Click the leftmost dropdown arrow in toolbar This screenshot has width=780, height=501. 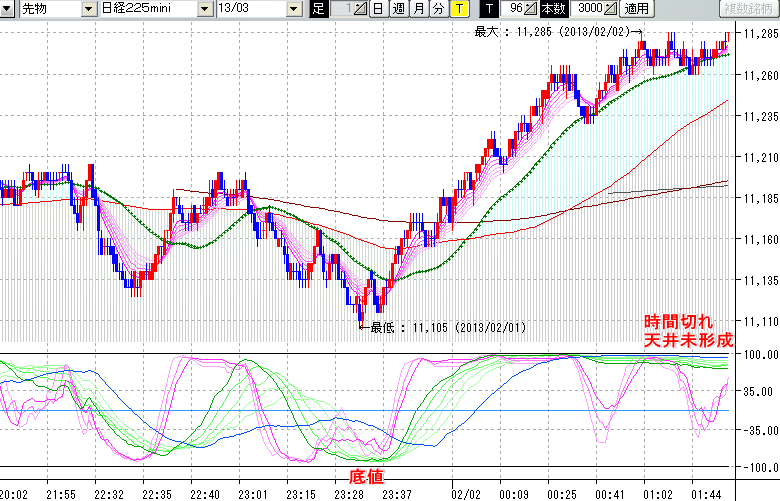pos(9,9)
